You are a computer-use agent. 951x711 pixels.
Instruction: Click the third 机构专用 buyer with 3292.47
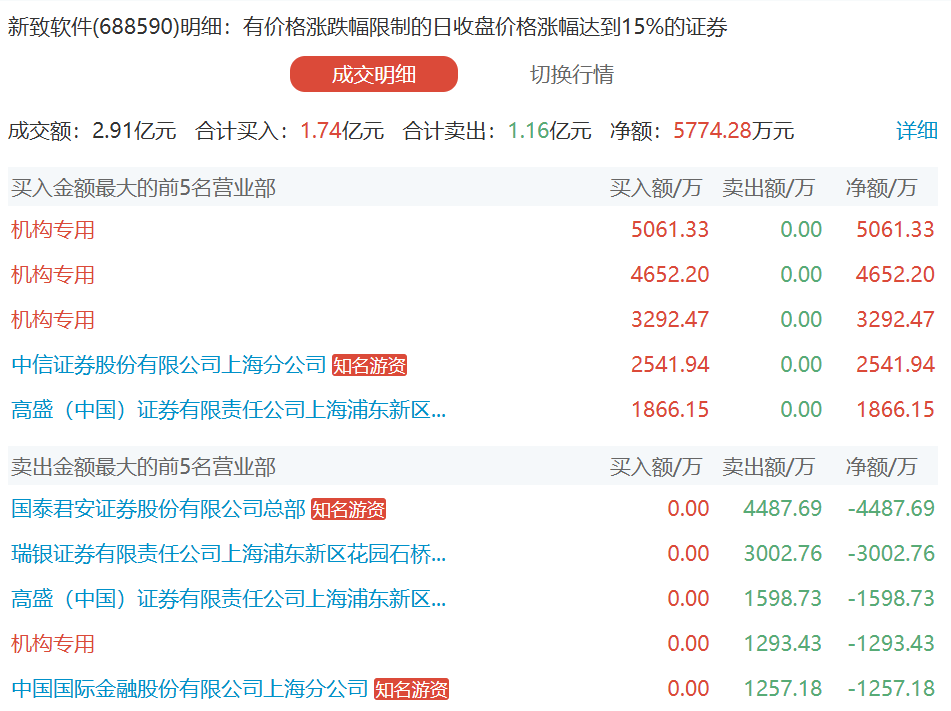tap(53, 320)
